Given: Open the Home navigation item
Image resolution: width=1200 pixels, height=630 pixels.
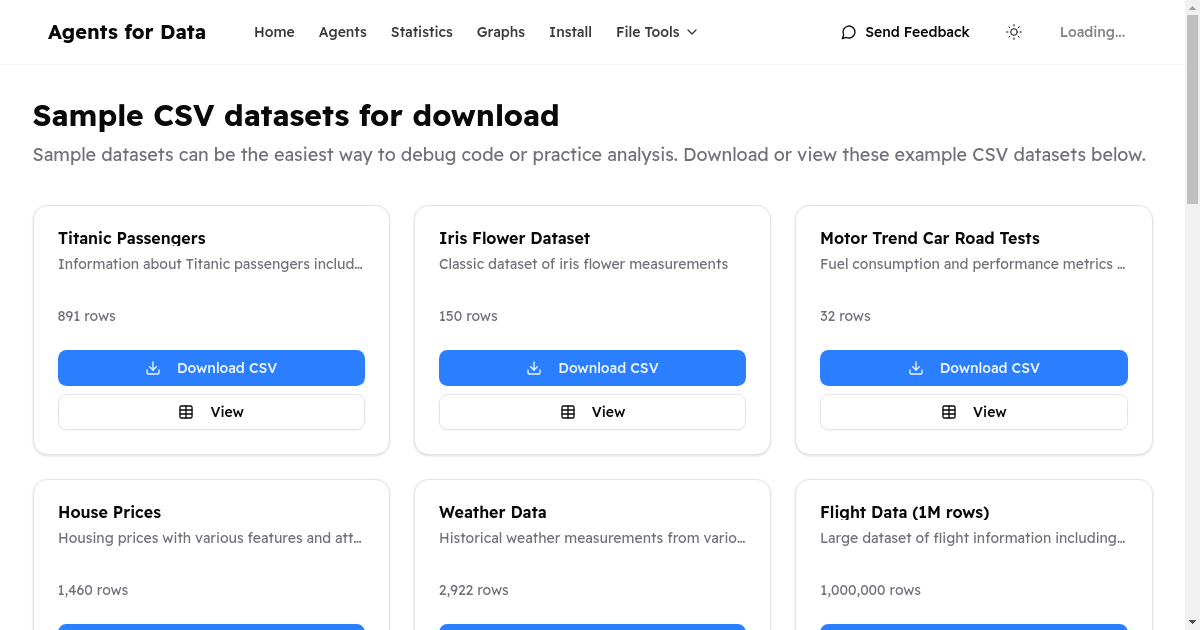Looking at the screenshot, I should tap(274, 32).
